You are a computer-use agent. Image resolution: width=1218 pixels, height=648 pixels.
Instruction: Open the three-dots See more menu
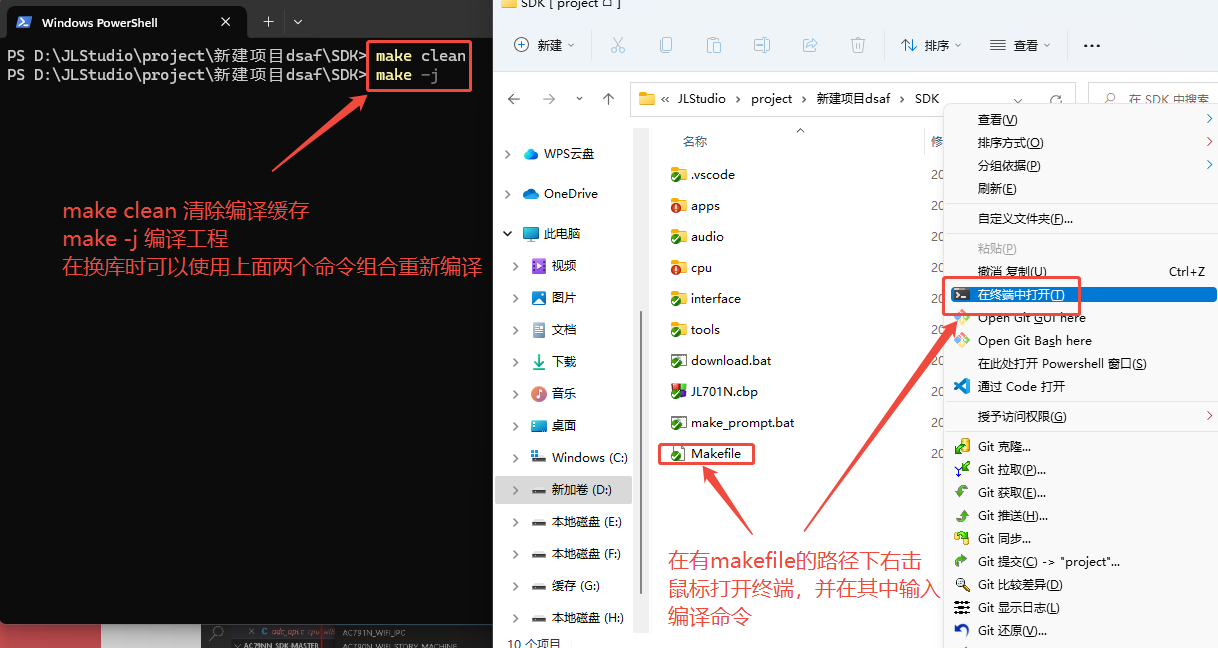[1091, 45]
